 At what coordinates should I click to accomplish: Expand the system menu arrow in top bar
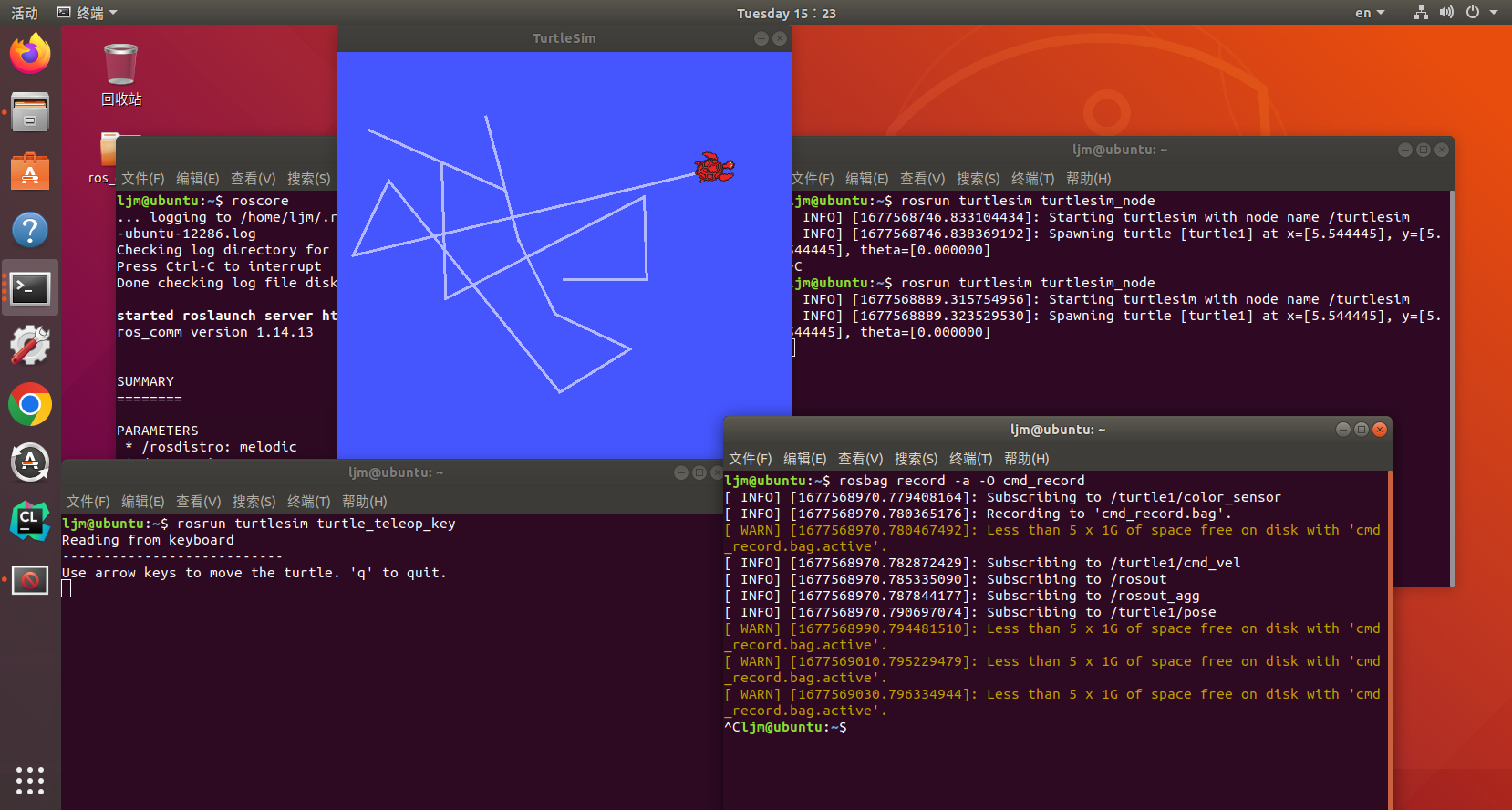point(1494,13)
